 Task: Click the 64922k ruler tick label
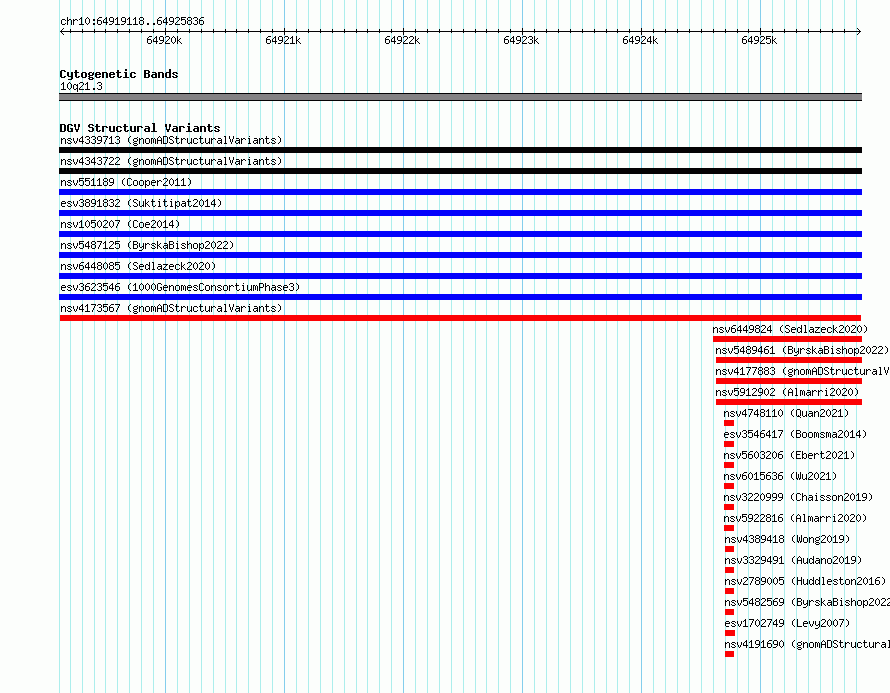[x=402, y=40]
